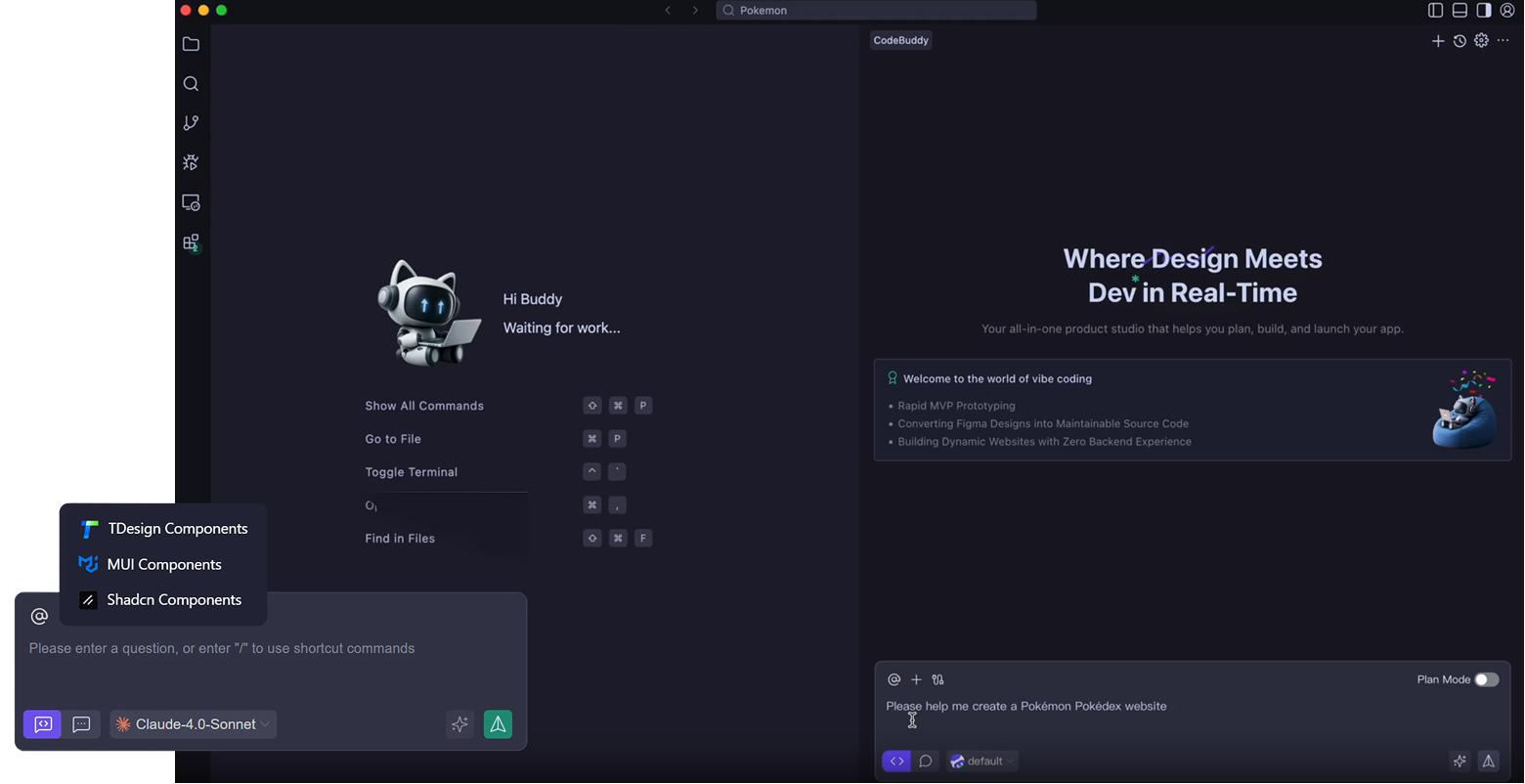Expand the default agent dropdown
Image resolution: width=1525 pixels, height=784 pixels.
click(982, 761)
